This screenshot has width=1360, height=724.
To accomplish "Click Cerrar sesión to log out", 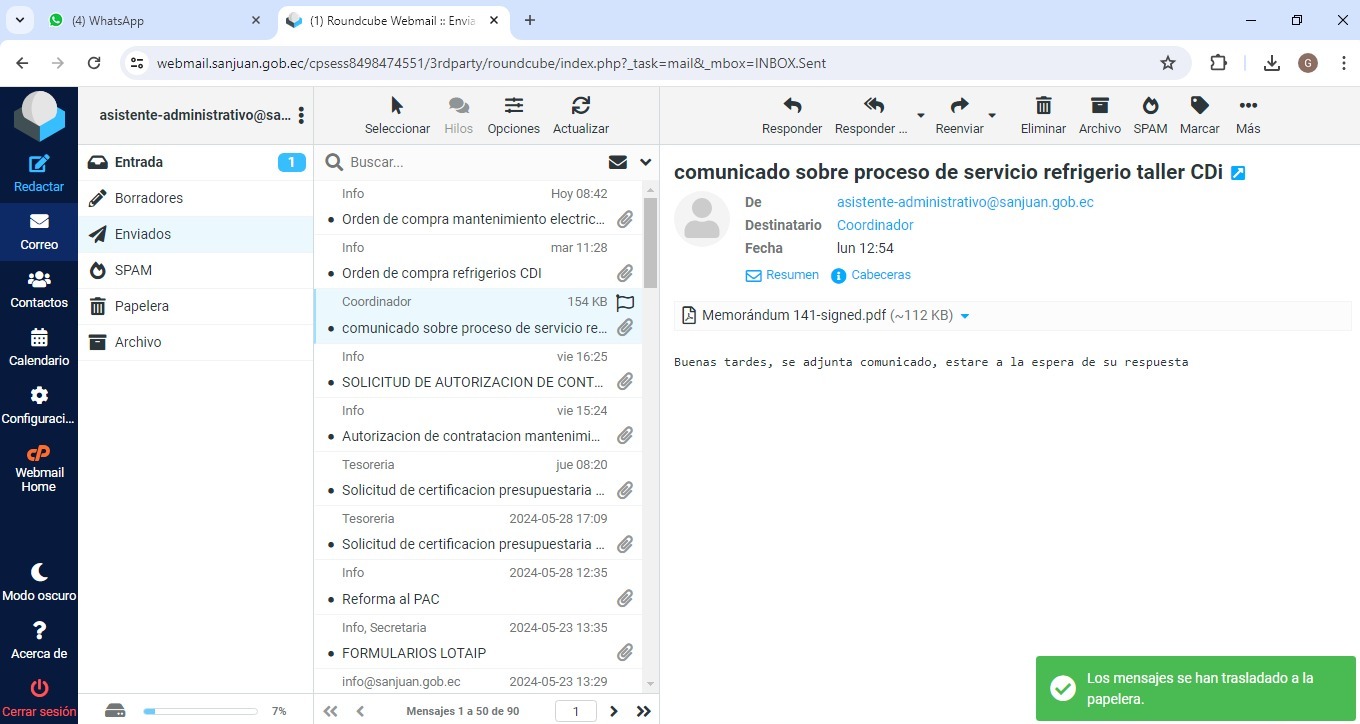I will (x=39, y=697).
